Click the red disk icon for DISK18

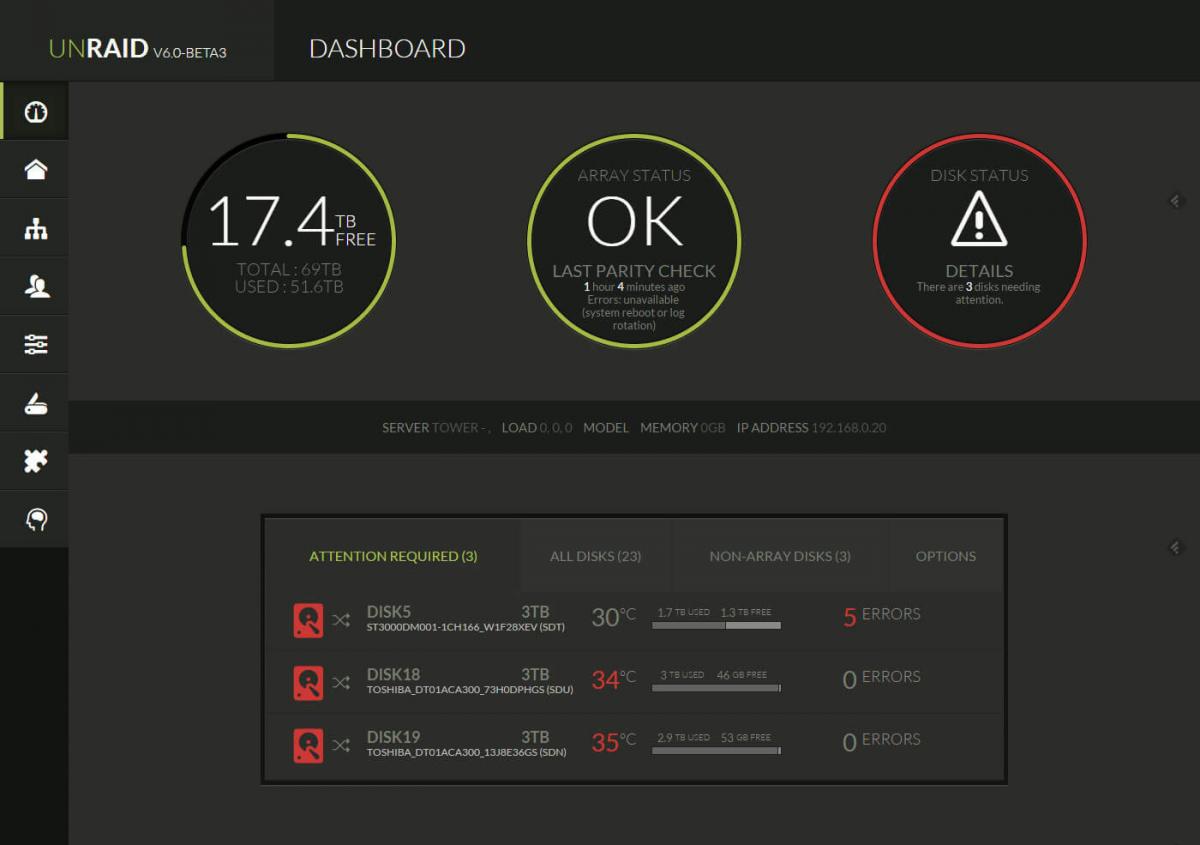(x=308, y=683)
